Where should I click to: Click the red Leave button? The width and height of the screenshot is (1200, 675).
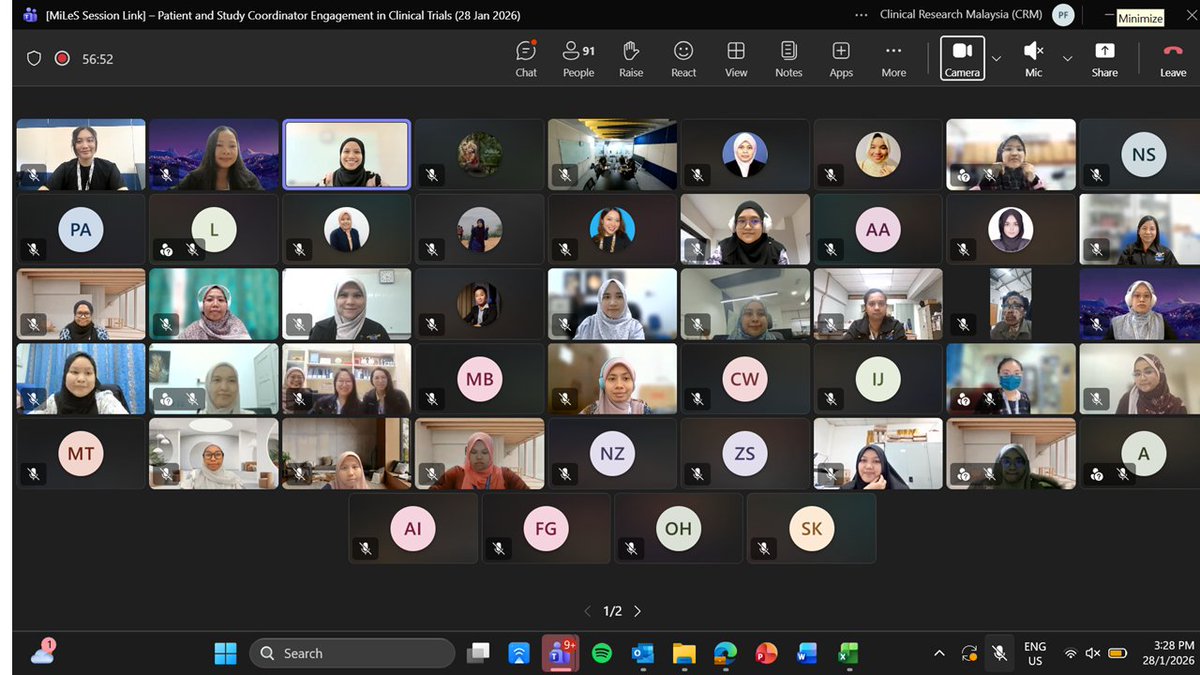tap(1171, 58)
